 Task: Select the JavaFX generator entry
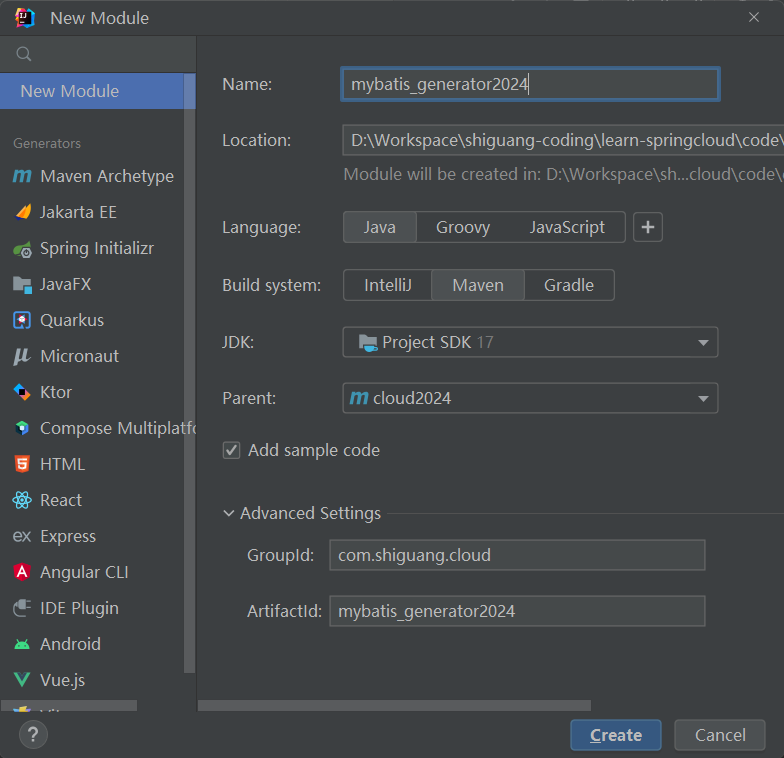(92, 284)
